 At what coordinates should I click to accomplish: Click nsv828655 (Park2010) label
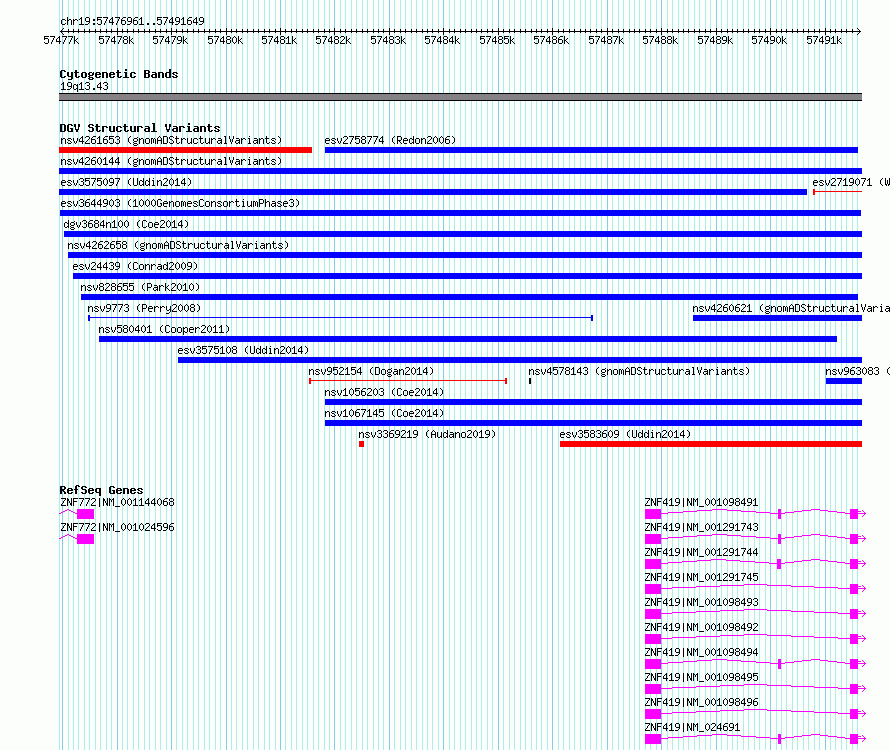tap(140, 287)
